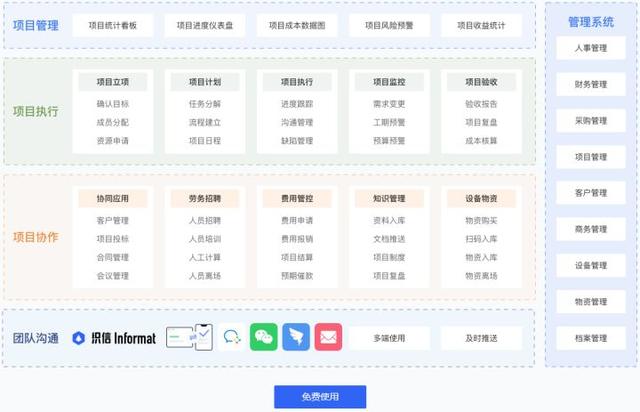
Task: Click 资料入库 under 知识管理
Action: [x=389, y=220]
